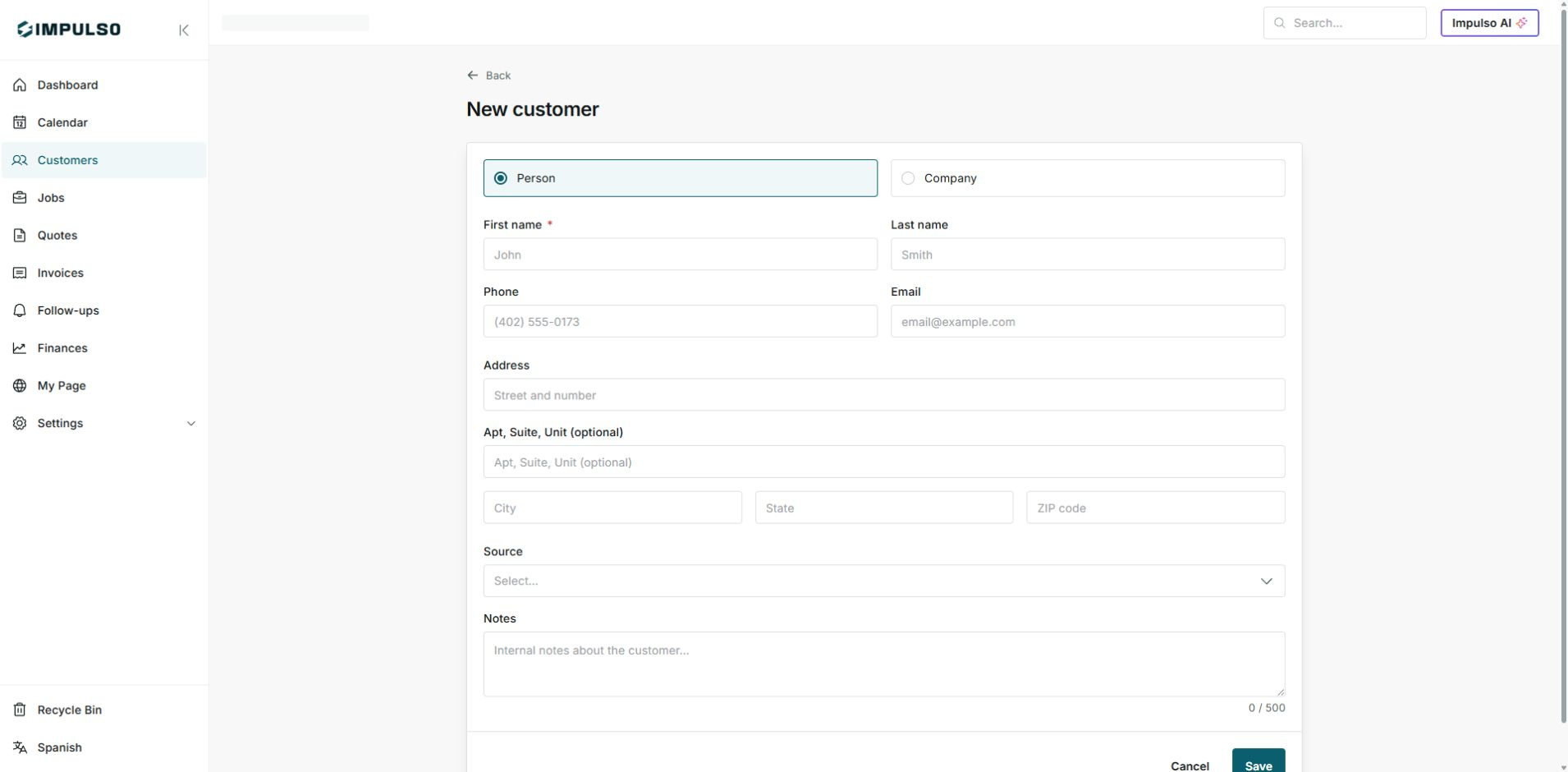Click the Calendar icon in sidebar
The height and width of the screenshot is (772, 1568).
(x=20, y=123)
